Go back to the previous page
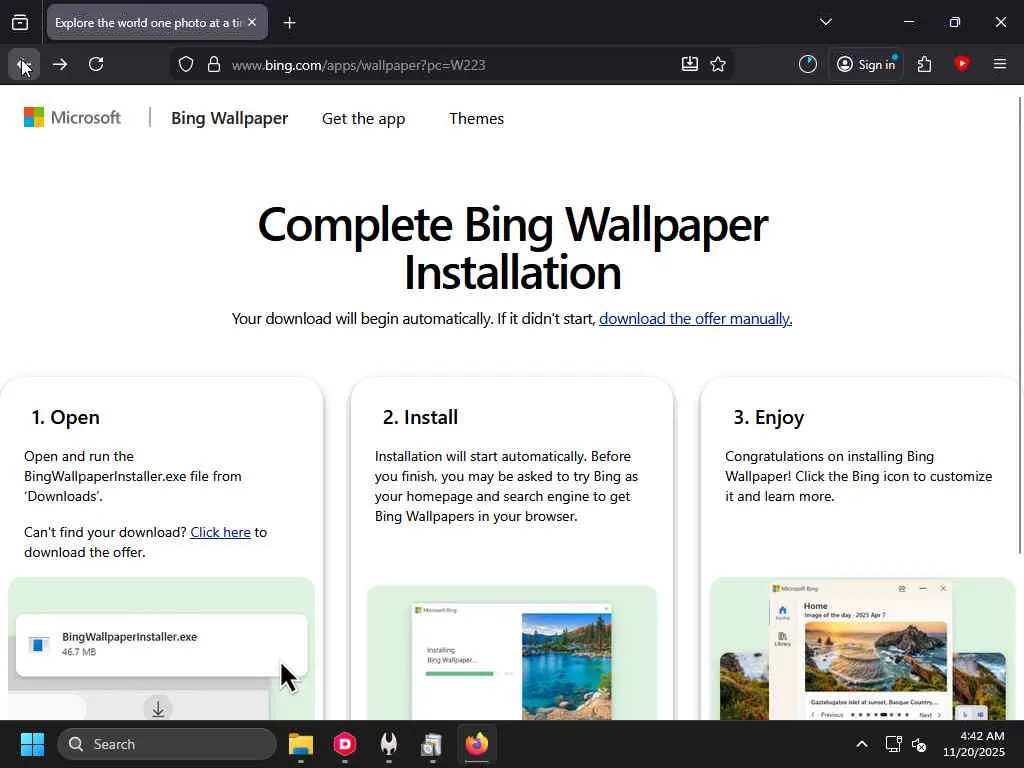The width and height of the screenshot is (1024, 768). point(24,65)
